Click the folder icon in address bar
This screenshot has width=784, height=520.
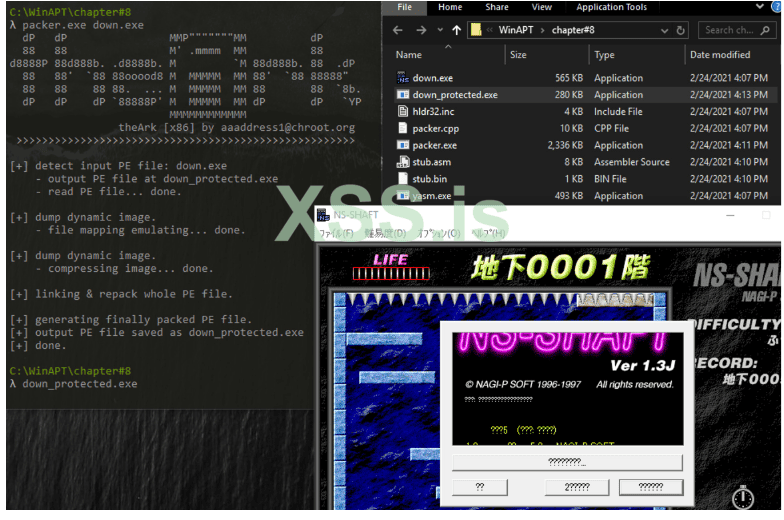[476, 30]
